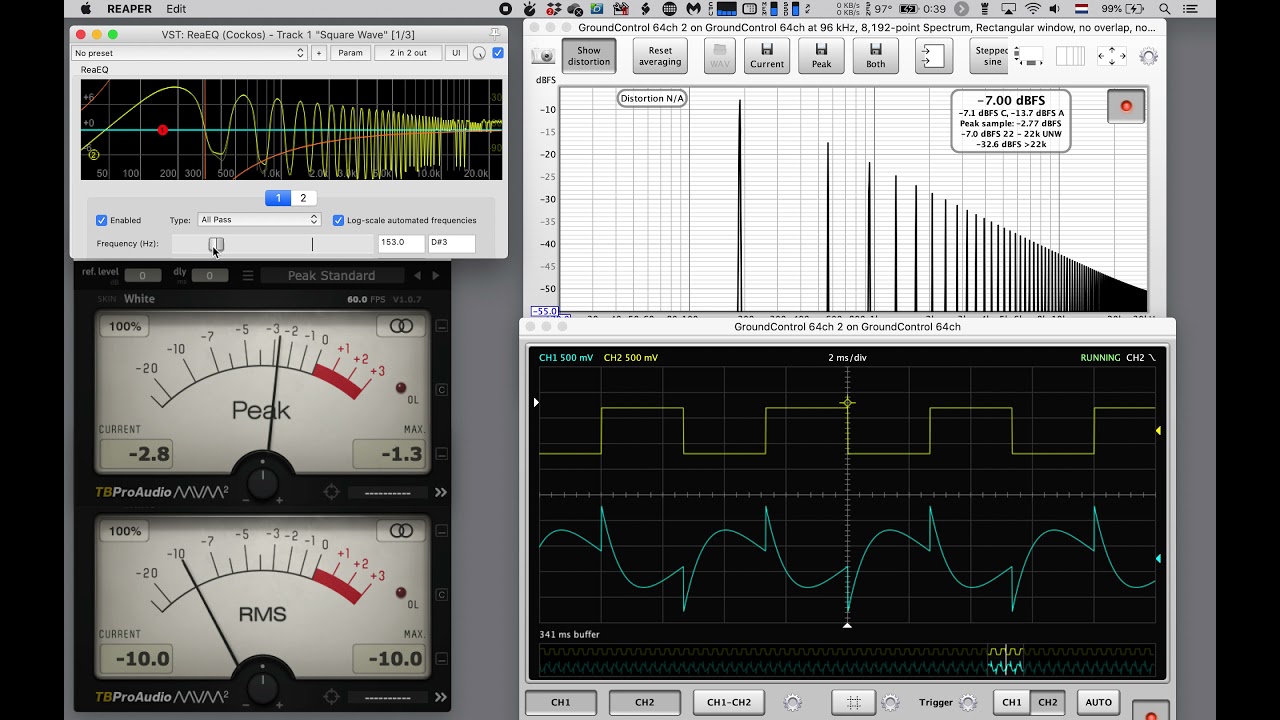Screen dimensions: 1280x720
Task: Open the Wi-Fi status menu
Action: coord(1032,9)
